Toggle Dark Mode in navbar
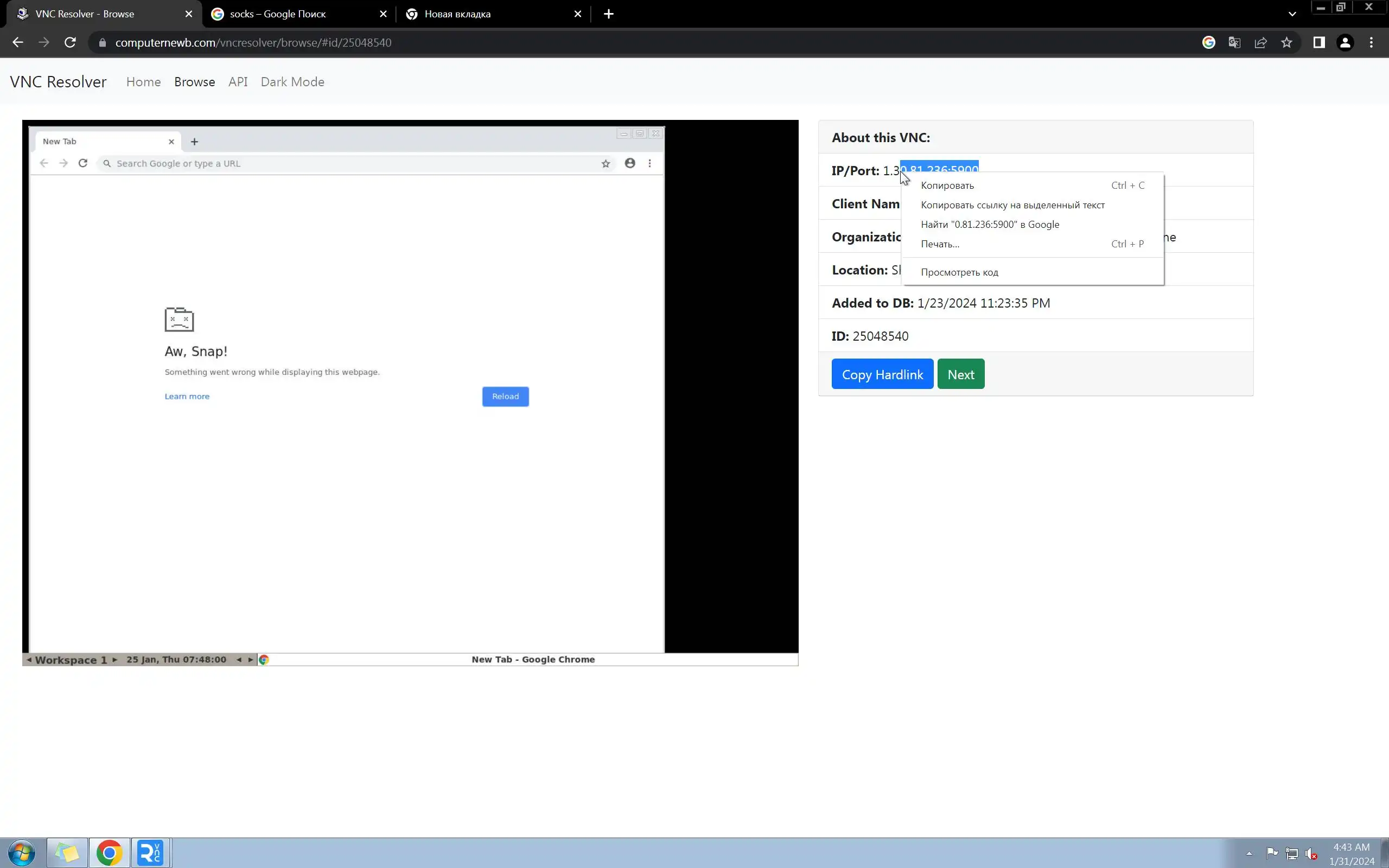Image resolution: width=1389 pixels, height=868 pixels. (x=292, y=81)
